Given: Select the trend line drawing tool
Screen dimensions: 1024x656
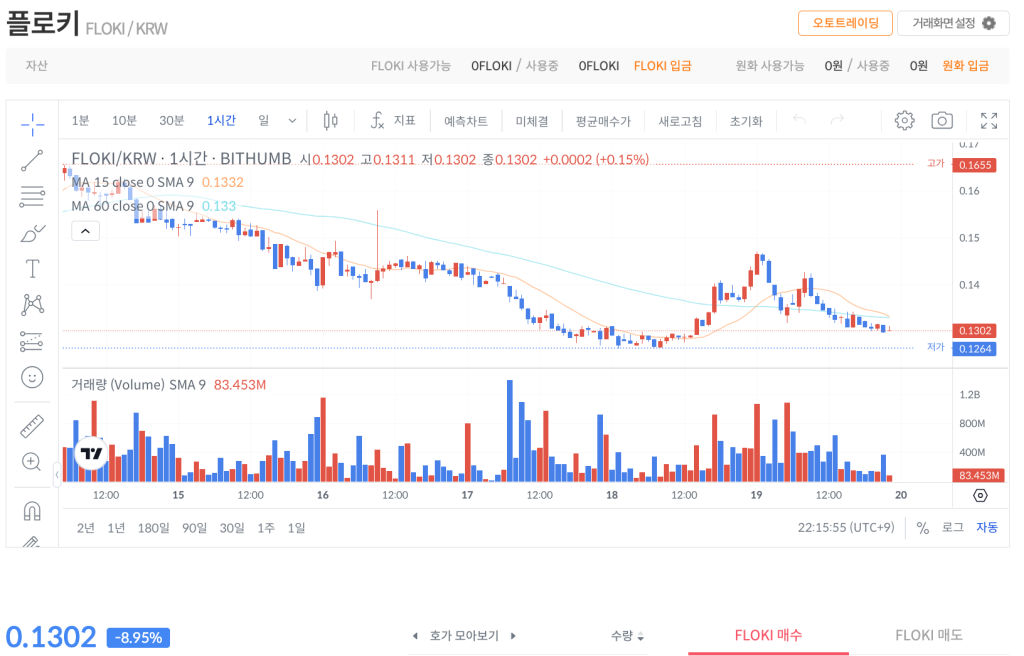Looking at the screenshot, I should (32, 161).
